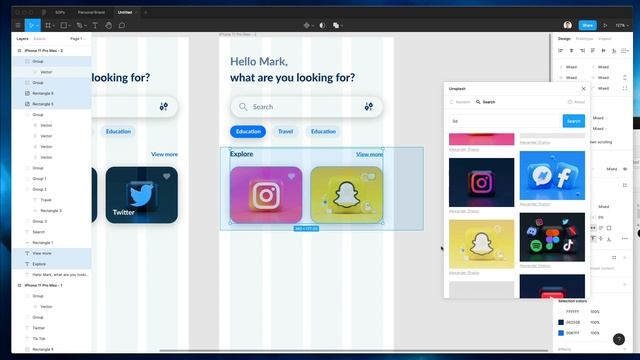Click the Align left icon
The image size is (640, 360).
pyautogui.click(x=560, y=51)
